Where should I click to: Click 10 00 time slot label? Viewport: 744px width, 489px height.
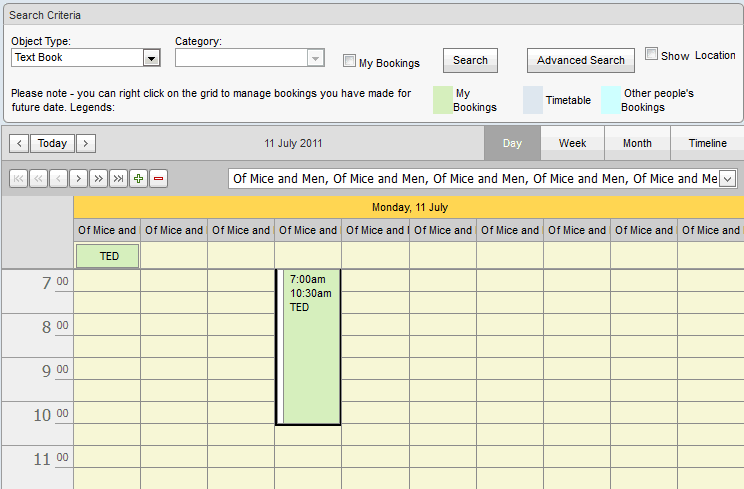click(x=51, y=415)
